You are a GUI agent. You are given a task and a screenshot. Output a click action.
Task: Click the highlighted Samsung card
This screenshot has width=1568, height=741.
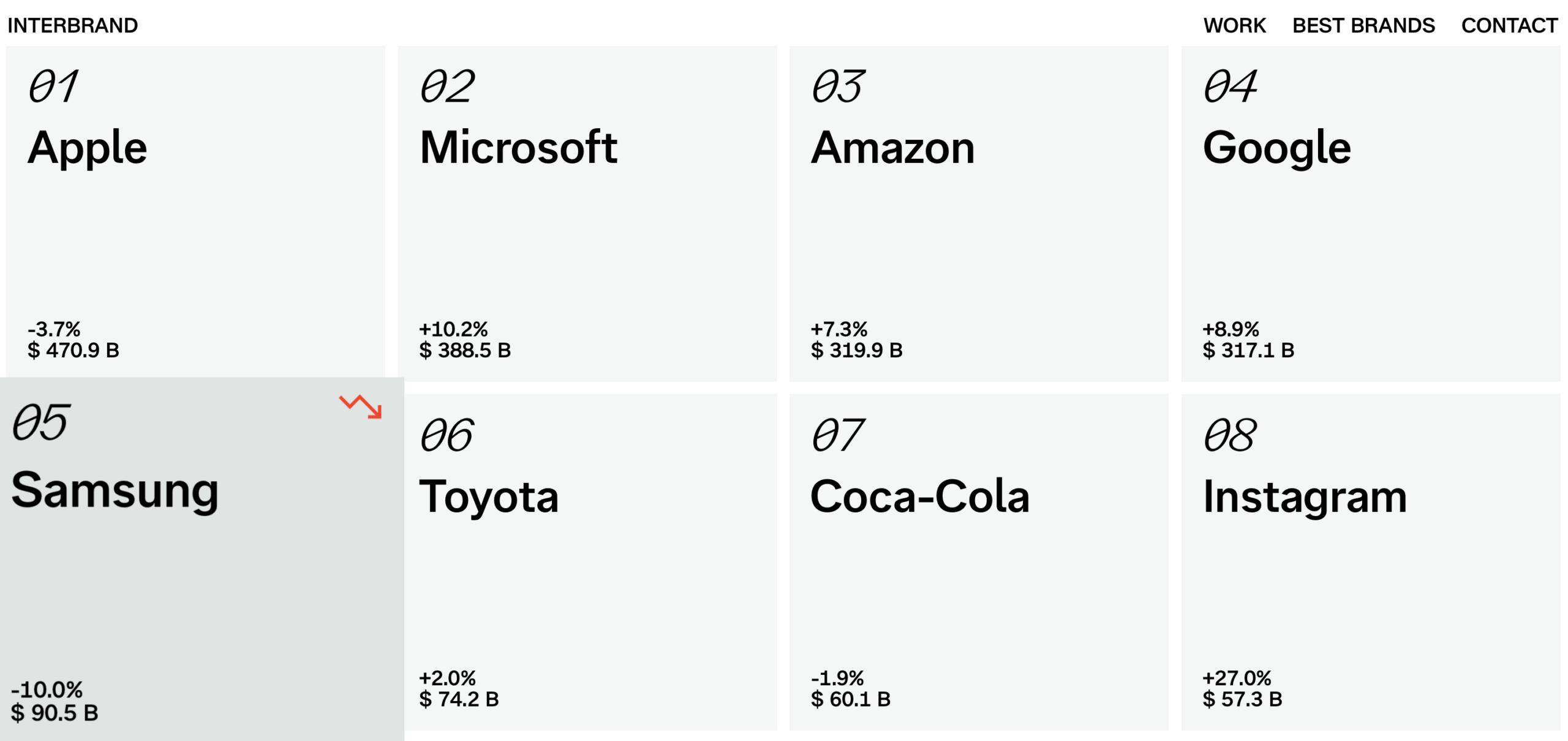click(x=202, y=582)
